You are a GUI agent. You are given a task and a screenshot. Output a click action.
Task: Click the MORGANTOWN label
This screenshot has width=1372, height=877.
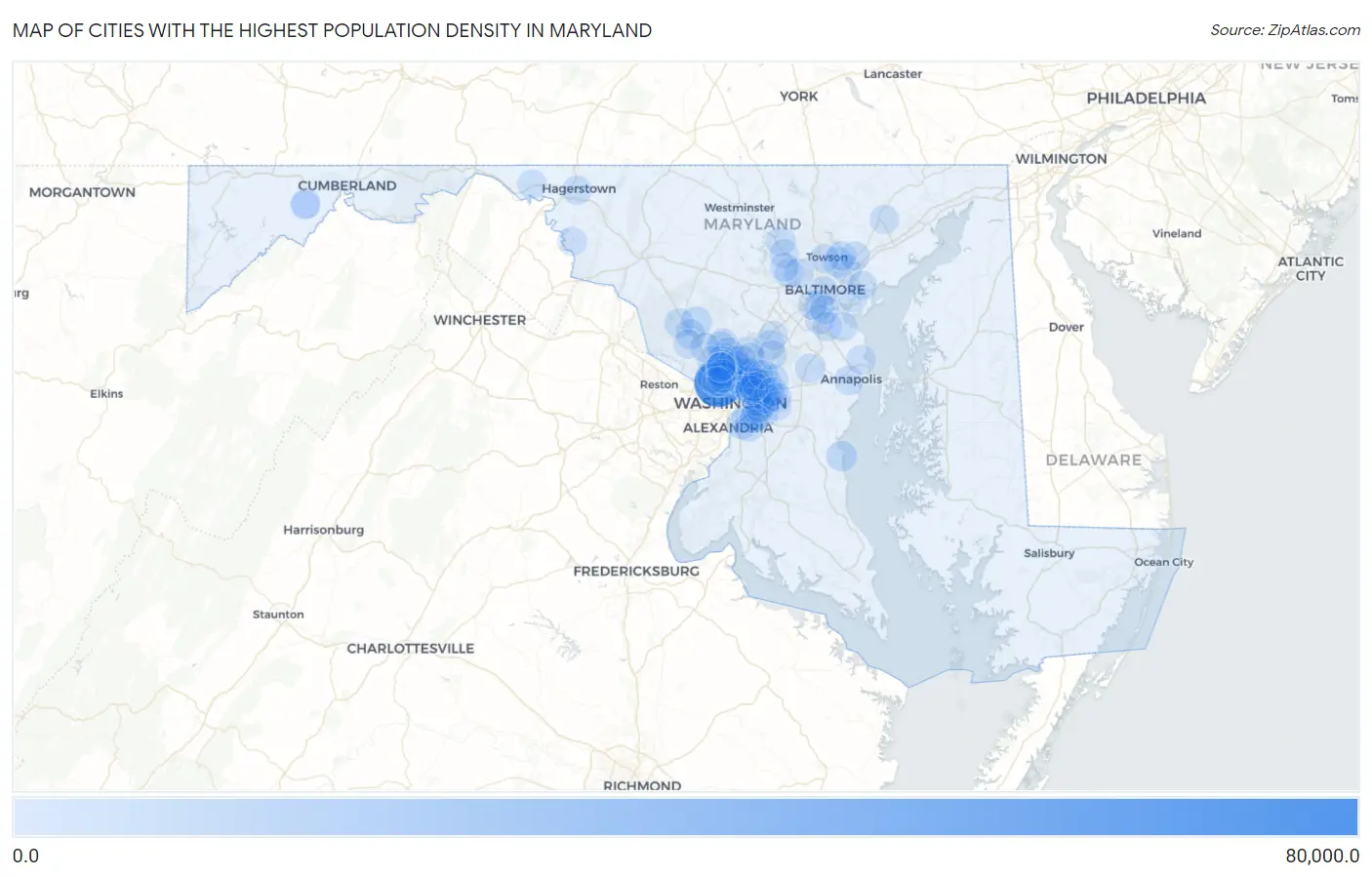tap(82, 192)
